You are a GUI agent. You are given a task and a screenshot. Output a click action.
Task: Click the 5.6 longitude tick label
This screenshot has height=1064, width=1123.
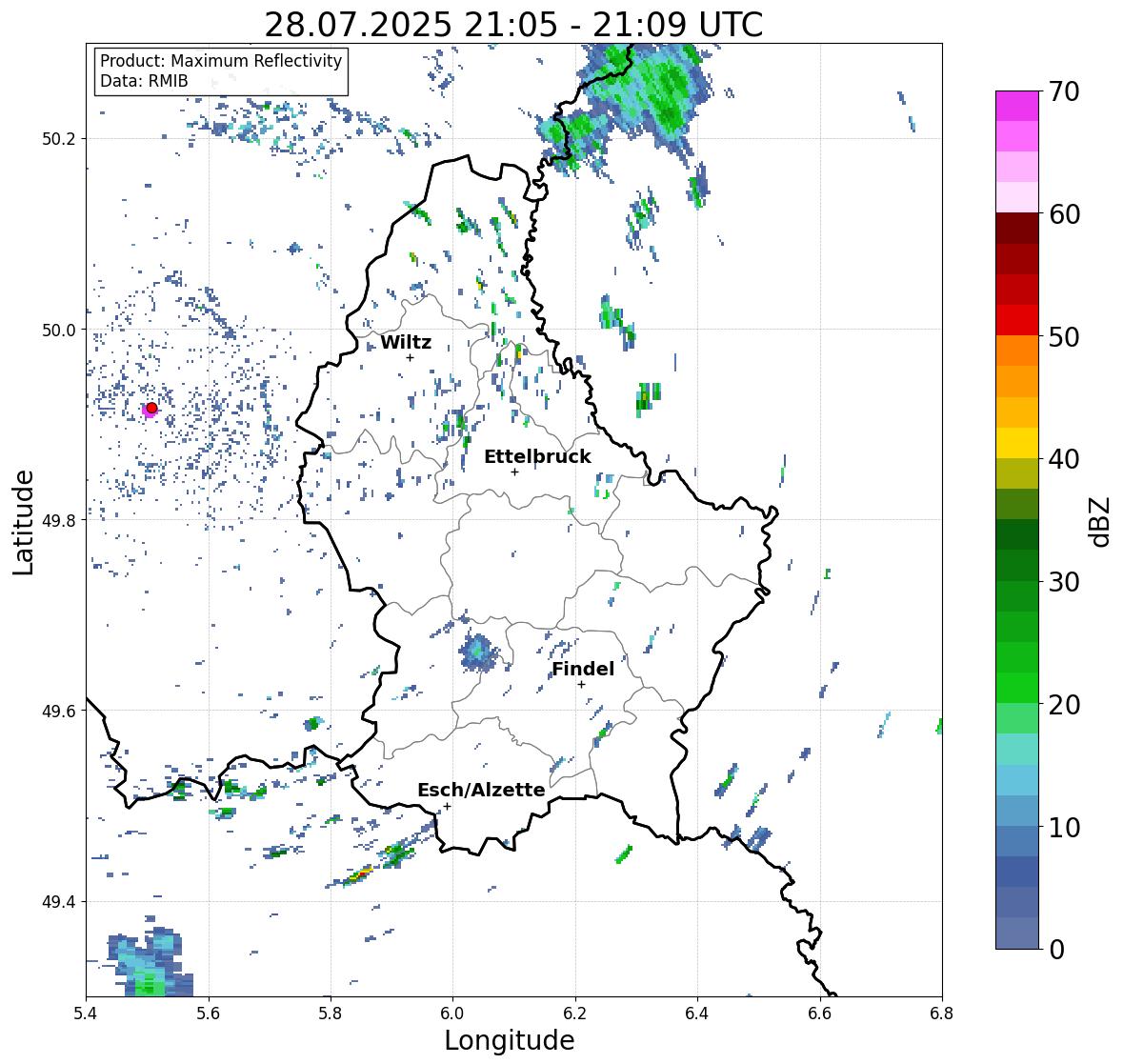[209, 1014]
